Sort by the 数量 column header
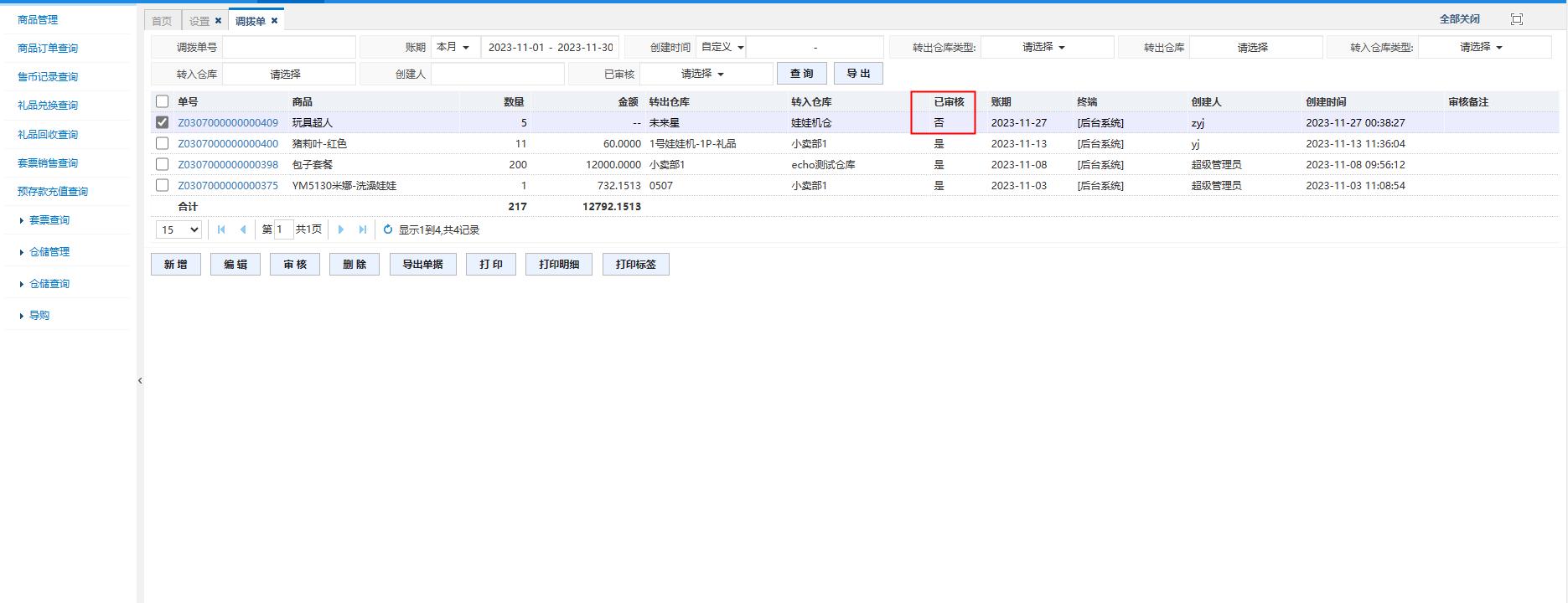Image resolution: width=1568 pixels, height=603 pixels. pyautogui.click(x=514, y=102)
